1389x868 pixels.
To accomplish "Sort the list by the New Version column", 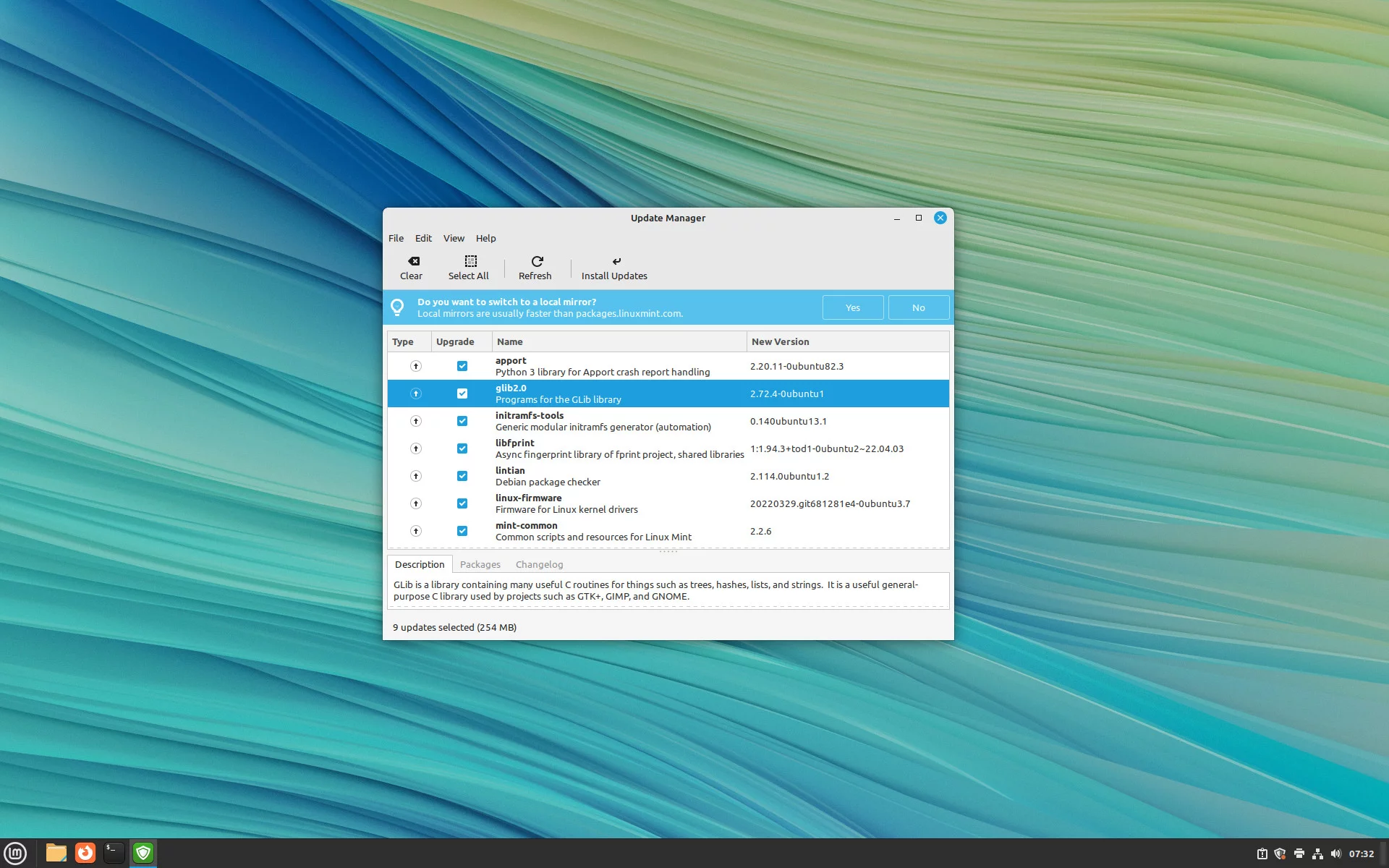I will (780, 341).
